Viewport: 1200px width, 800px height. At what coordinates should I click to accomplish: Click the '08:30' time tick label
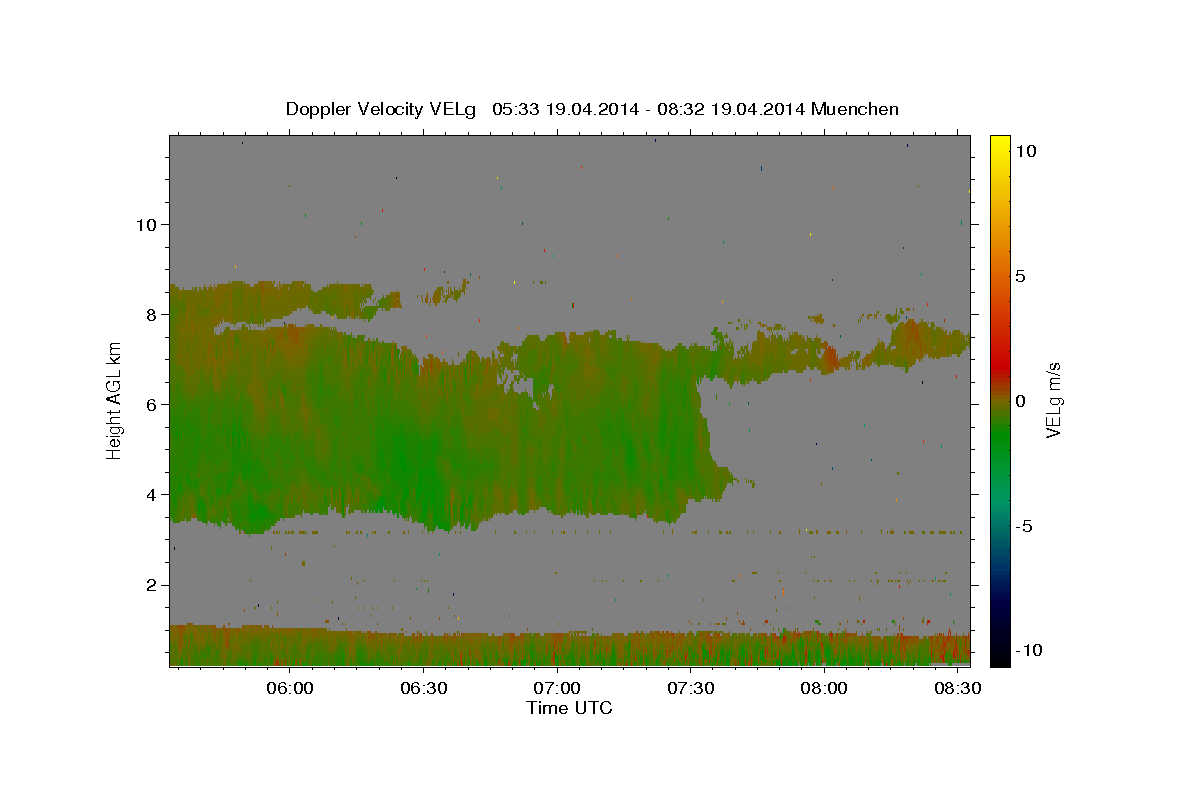point(957,689)
